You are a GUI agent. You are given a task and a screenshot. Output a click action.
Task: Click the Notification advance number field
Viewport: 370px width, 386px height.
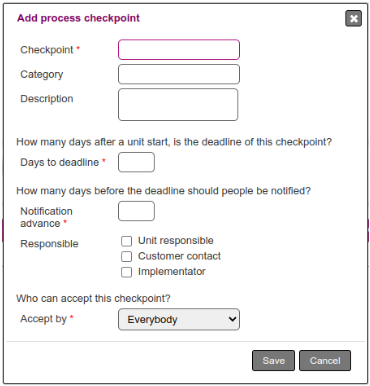pyautogui.click(x=136, y=211)
